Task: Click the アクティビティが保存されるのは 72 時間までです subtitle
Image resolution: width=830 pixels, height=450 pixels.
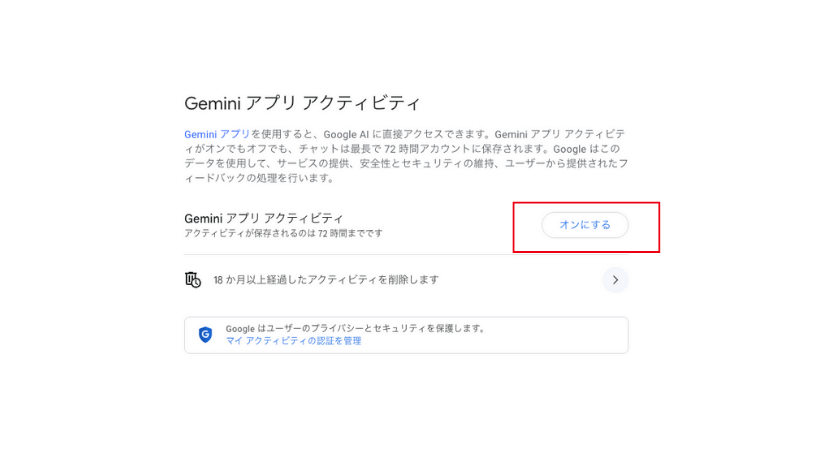Action: [284, 233]
